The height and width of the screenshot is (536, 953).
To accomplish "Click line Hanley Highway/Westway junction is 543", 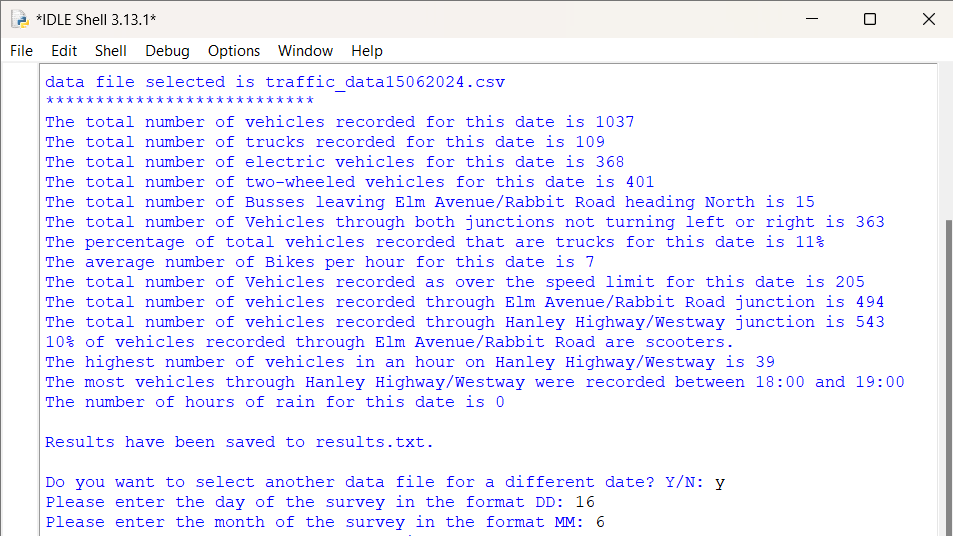I will pos(465,322).
